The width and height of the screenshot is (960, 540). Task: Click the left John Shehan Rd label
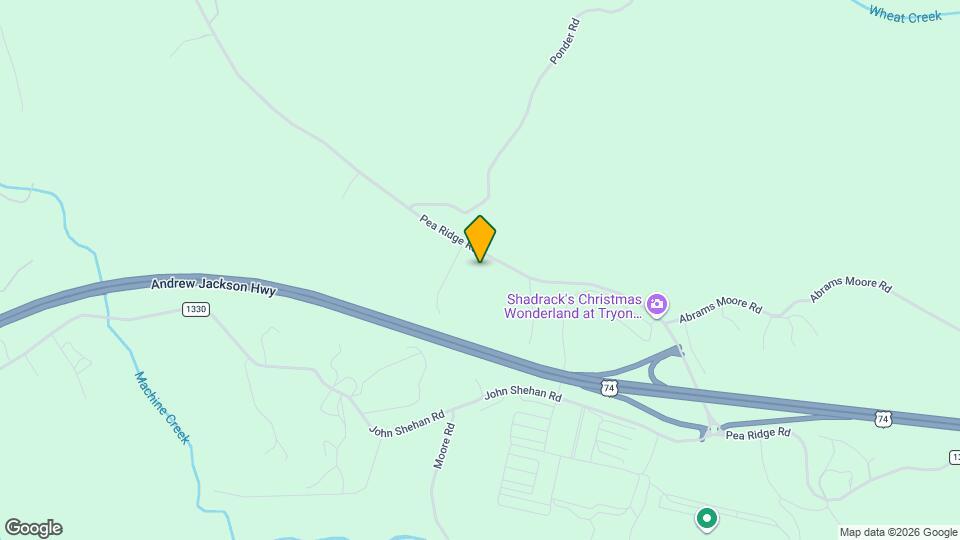(x=407, y=424)
